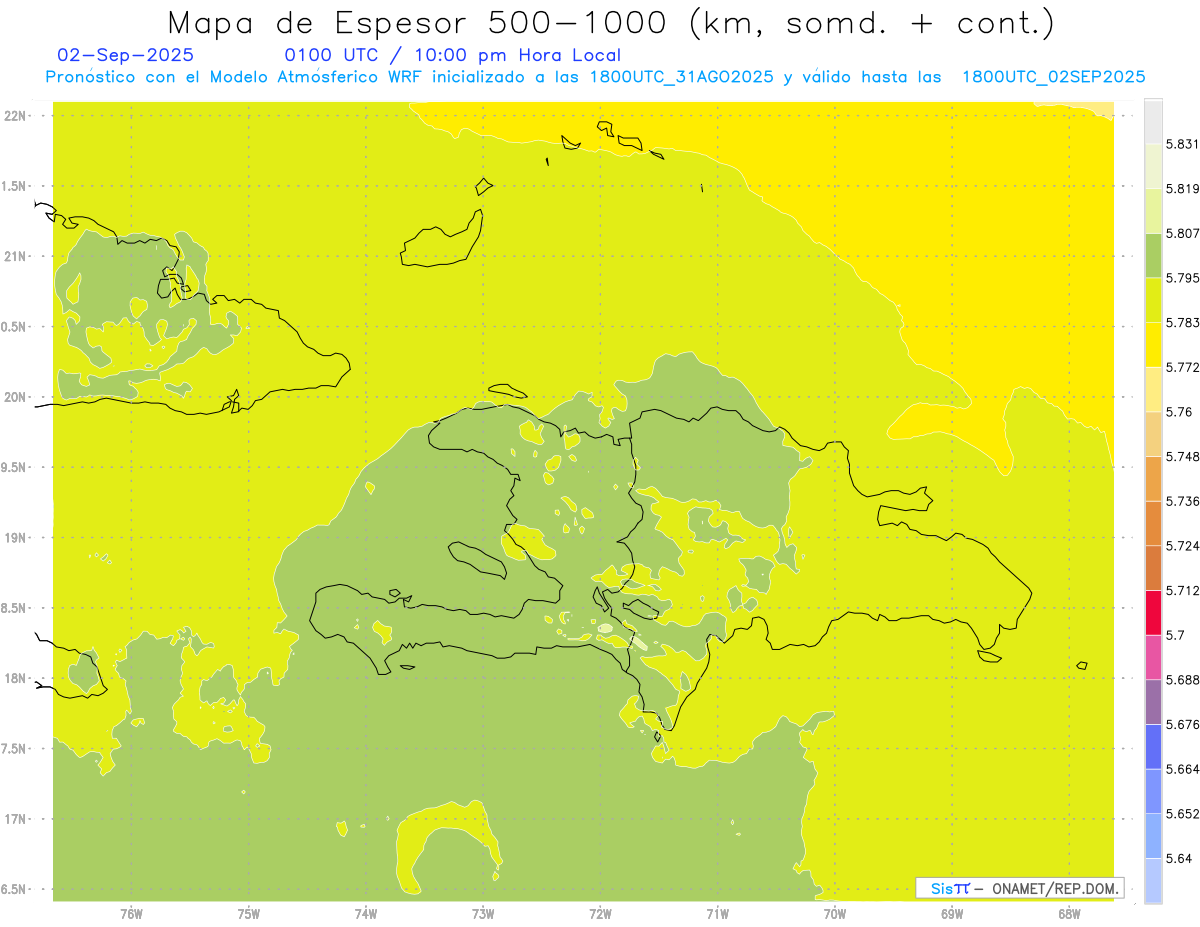
Task: Click the colorbar label '5.736'
Action: (1183, 501)
